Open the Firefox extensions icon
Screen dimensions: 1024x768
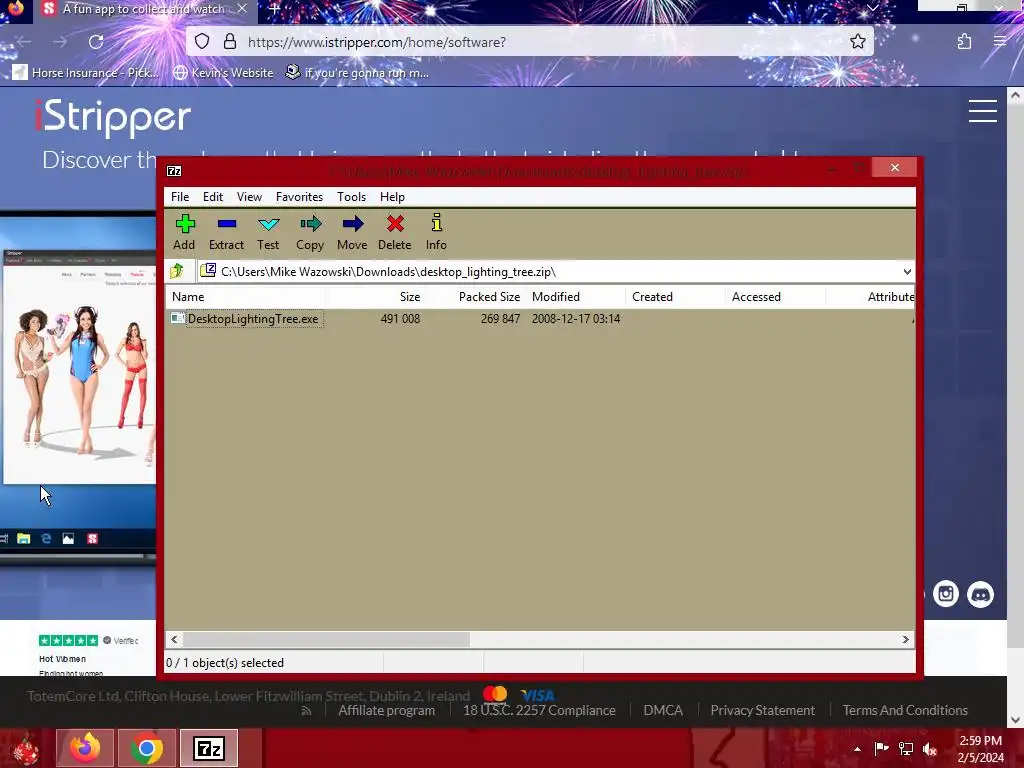coord(964,42)
